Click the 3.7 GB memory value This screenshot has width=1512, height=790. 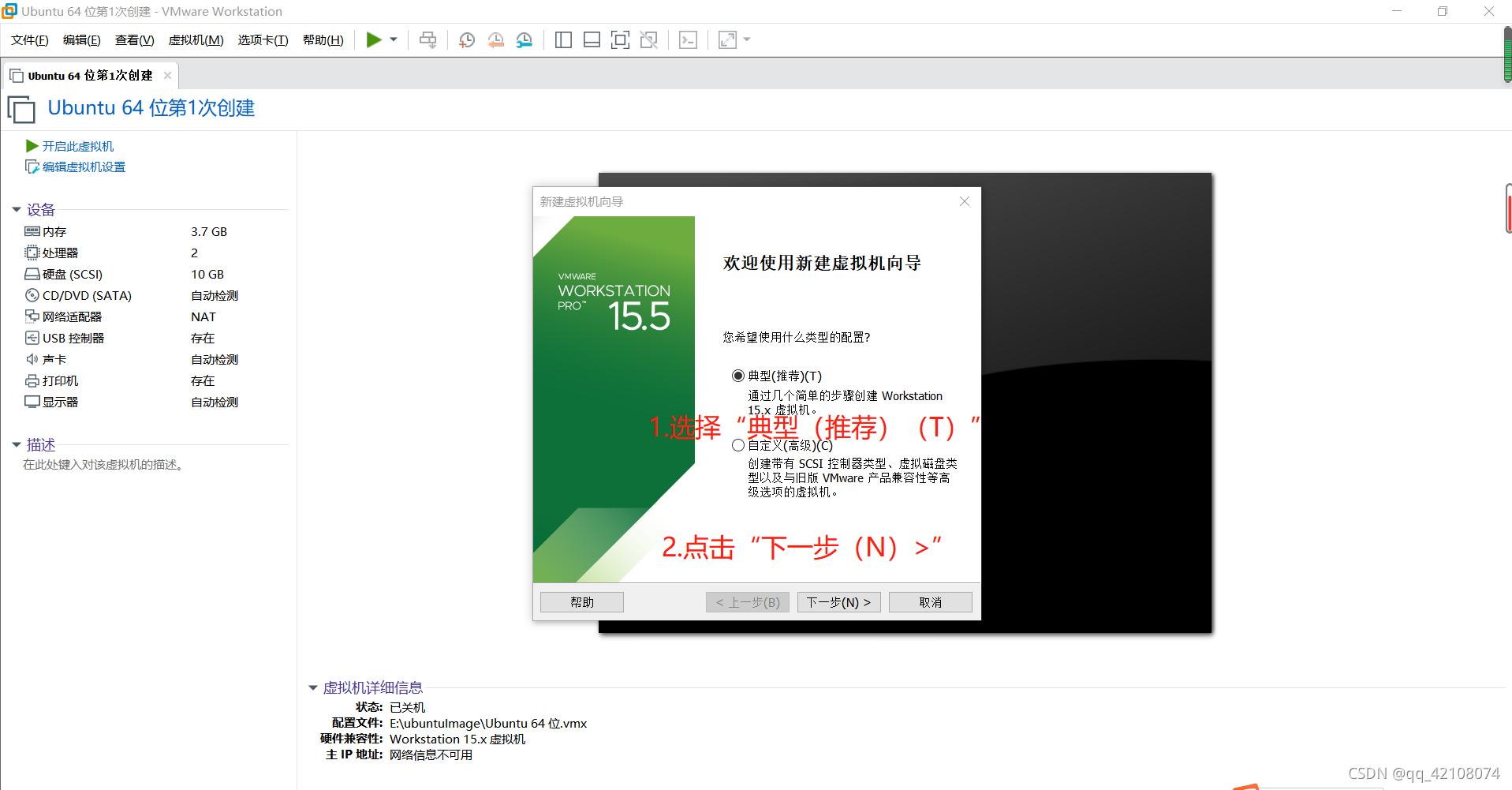(209, 231)
